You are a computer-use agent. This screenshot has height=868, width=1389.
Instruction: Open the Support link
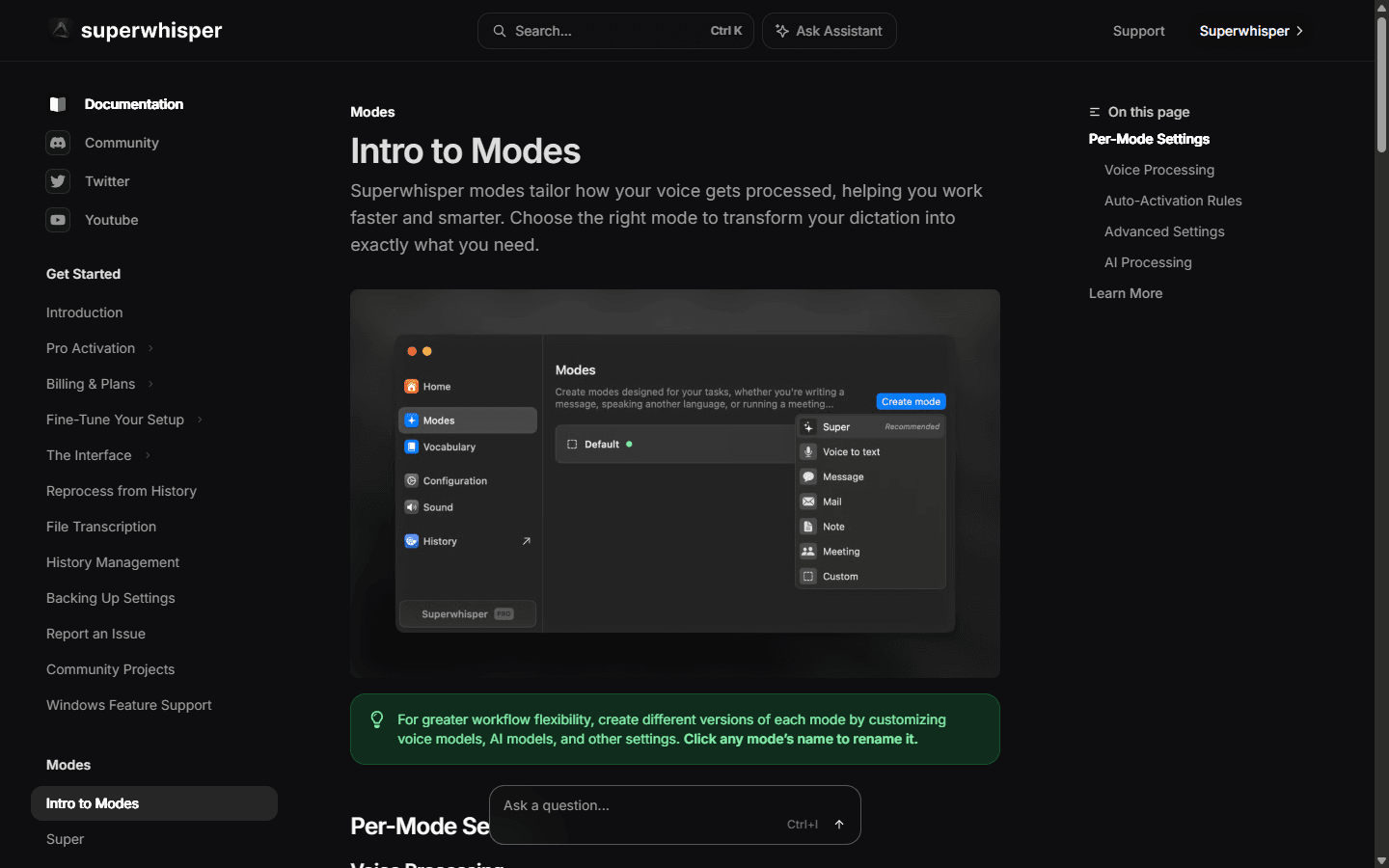1138,31
